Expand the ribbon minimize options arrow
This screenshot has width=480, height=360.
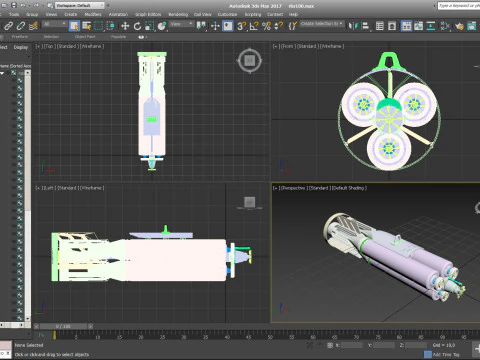146,37
